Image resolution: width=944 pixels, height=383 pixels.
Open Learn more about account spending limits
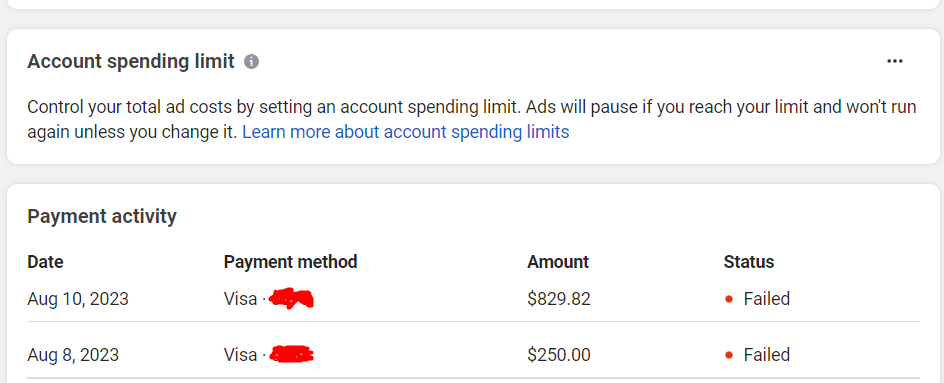[406, 132]
